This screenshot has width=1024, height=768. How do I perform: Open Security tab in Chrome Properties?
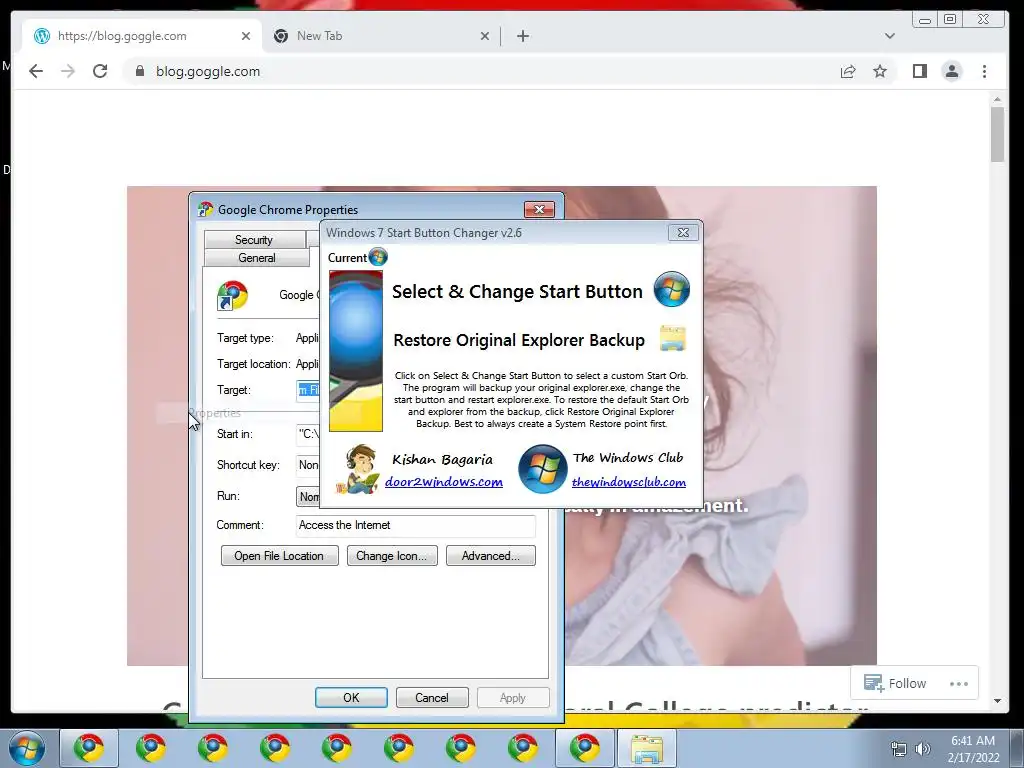pos(254,240)
